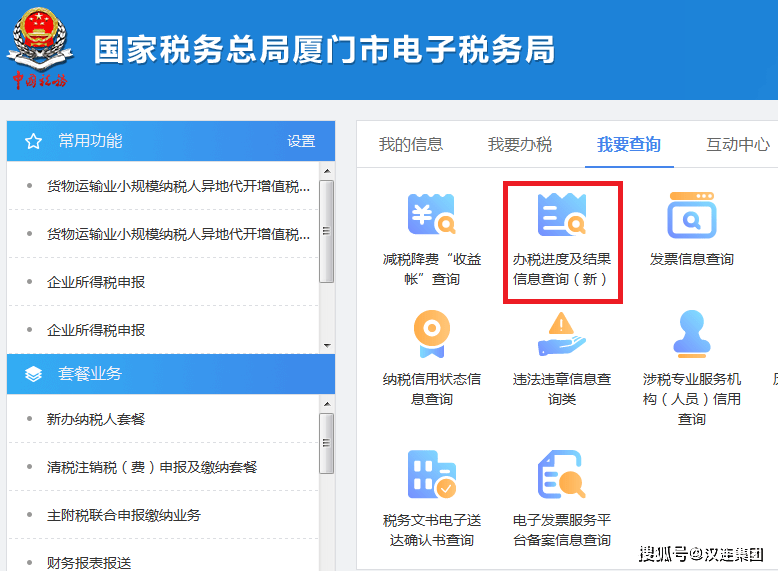Click 办税进度及结果信息查询 icon

[562, 214]
